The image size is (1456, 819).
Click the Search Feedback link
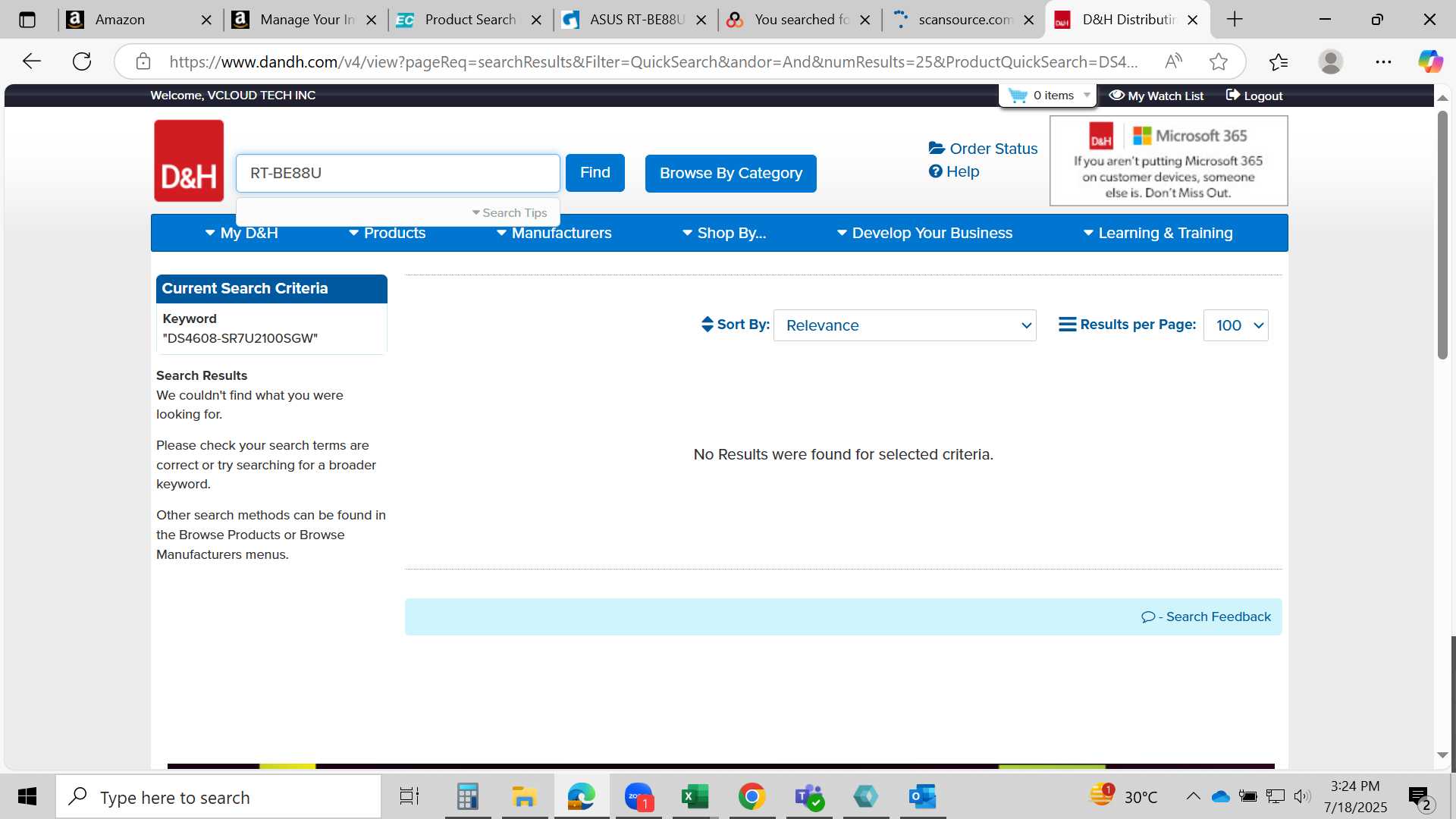(1218, 617)
